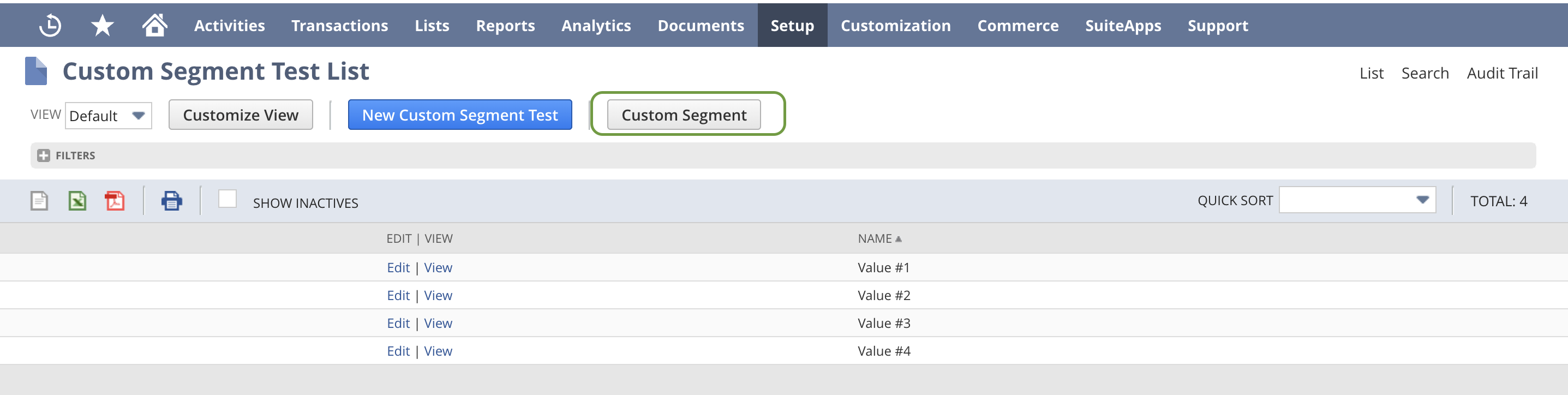Open the Reports menu

[x=505, y=26]
